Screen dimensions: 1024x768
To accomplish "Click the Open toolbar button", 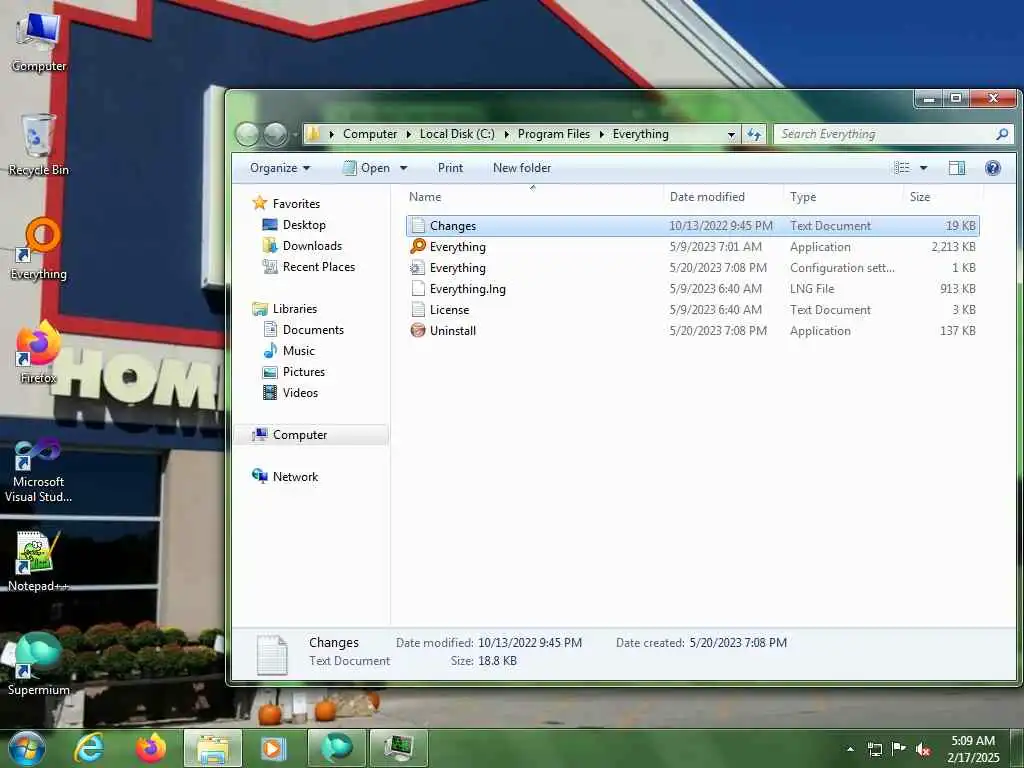I will click(367, 168).
